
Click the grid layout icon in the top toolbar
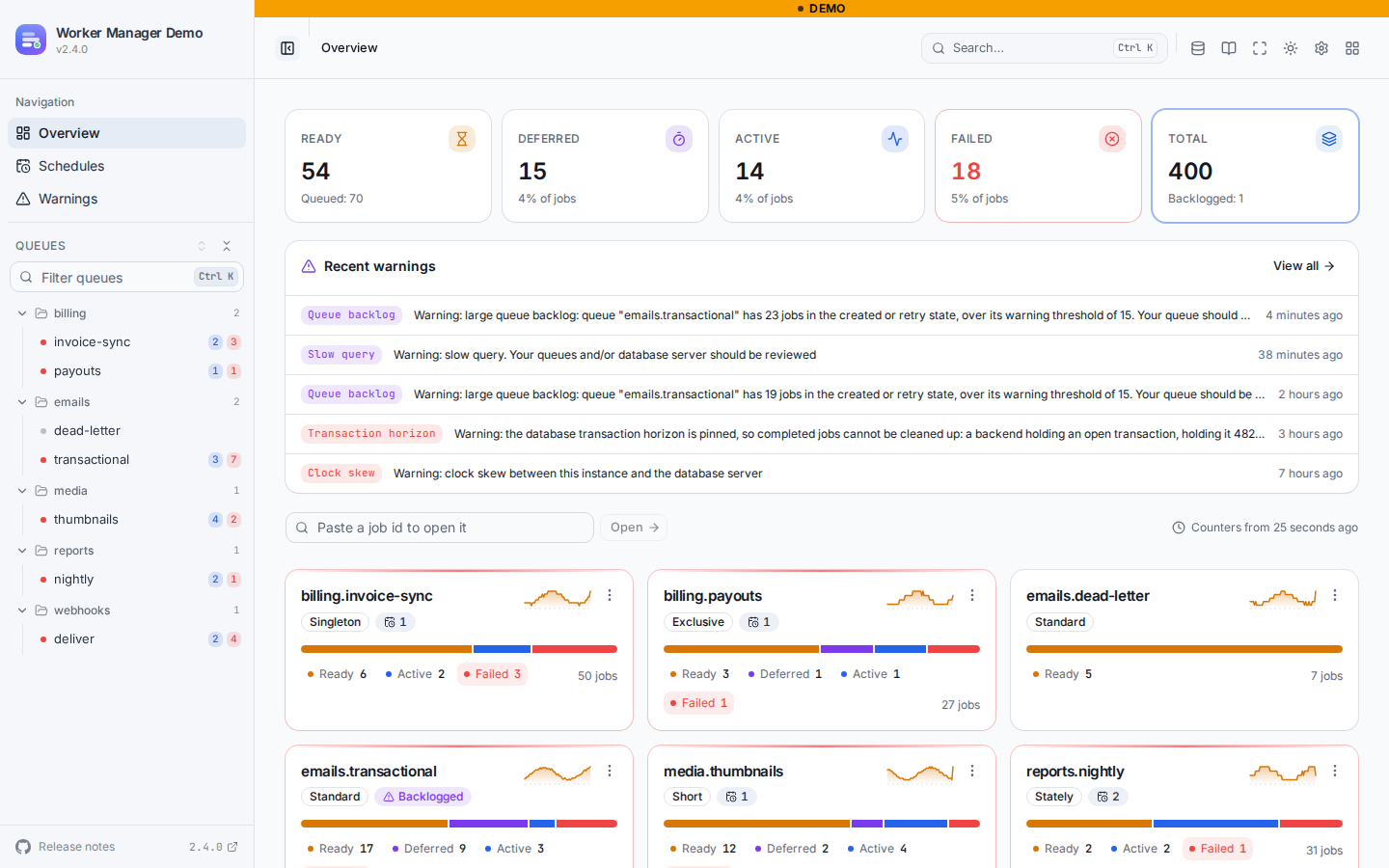[x=1352, y=48]
